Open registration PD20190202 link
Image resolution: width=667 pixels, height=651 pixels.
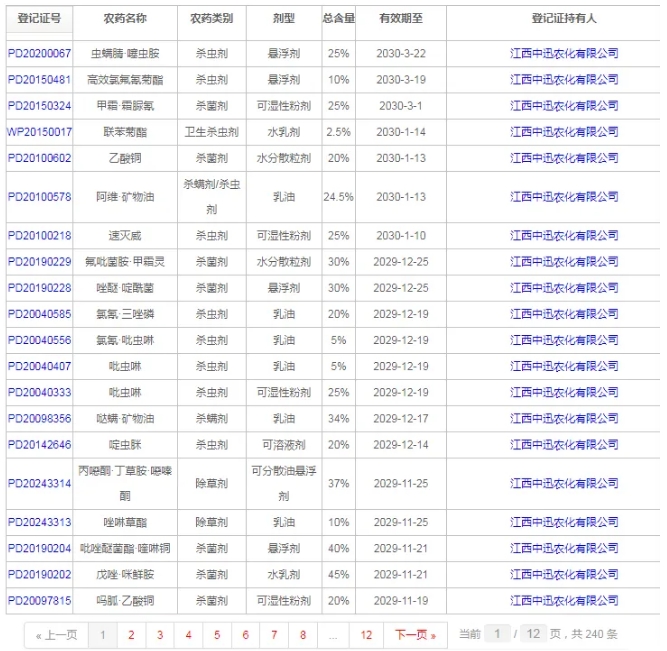(40, 574)
